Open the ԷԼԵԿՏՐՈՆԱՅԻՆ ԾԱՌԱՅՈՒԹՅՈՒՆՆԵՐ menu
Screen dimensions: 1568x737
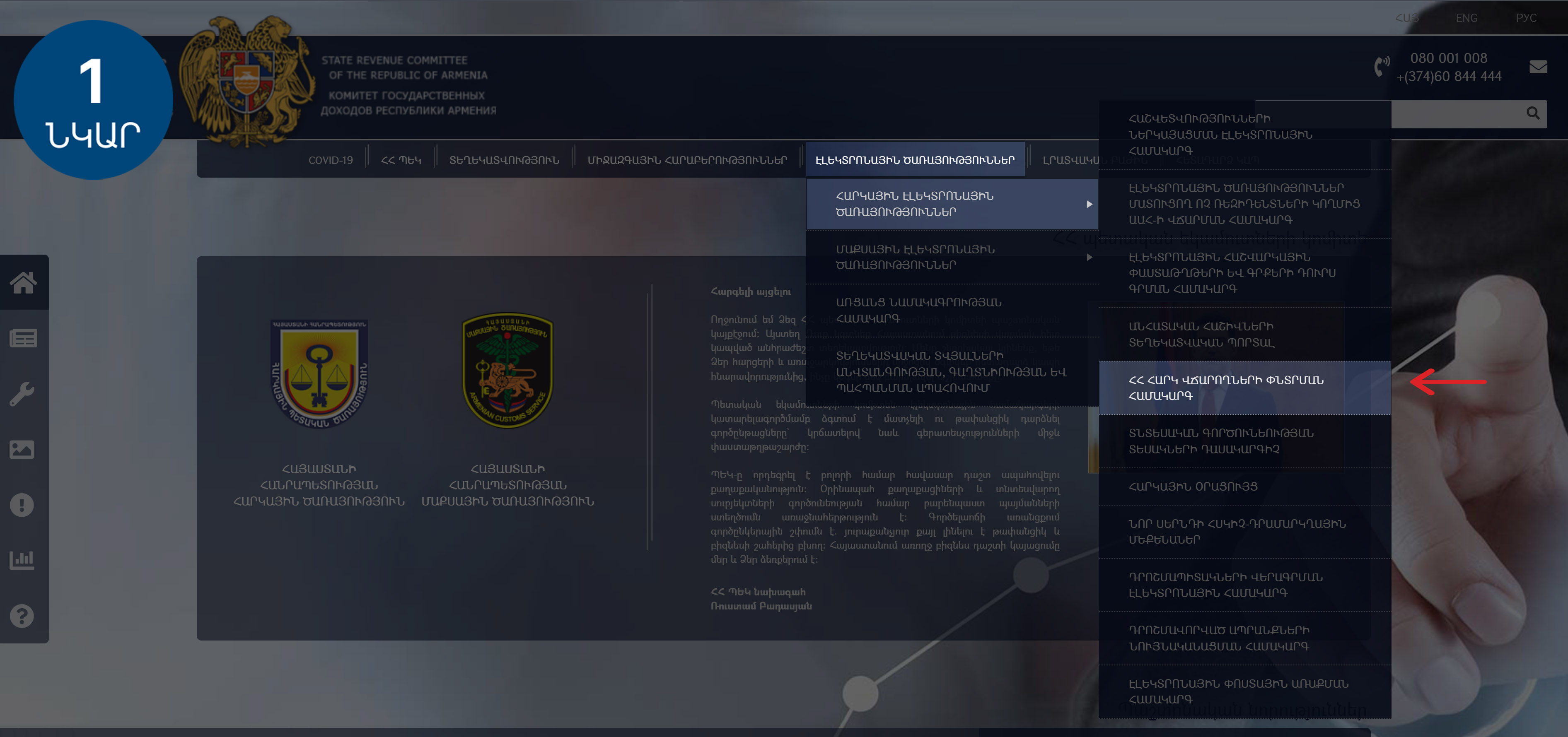pos(915,160)
